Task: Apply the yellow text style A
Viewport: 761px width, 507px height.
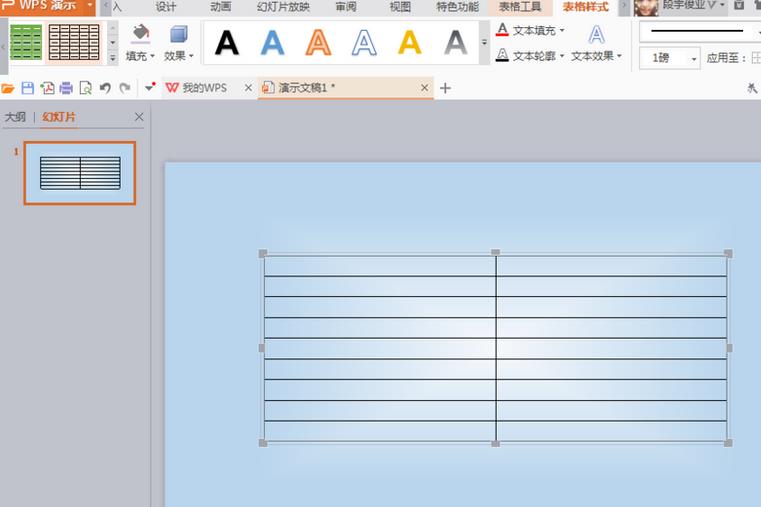Action: click(410, 43)
